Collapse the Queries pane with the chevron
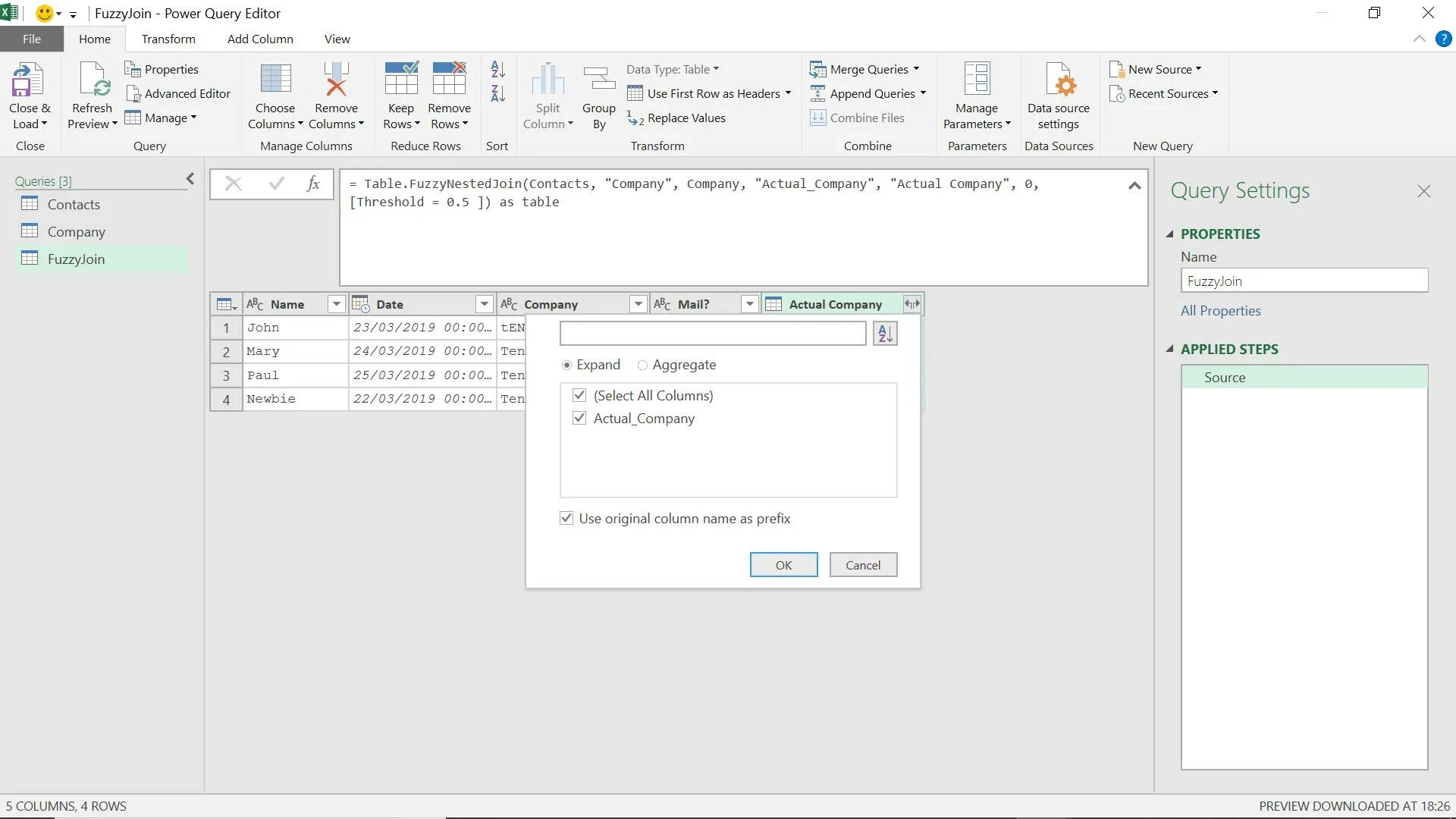Viewport: 1456px width, 819px height. [190, 179]
